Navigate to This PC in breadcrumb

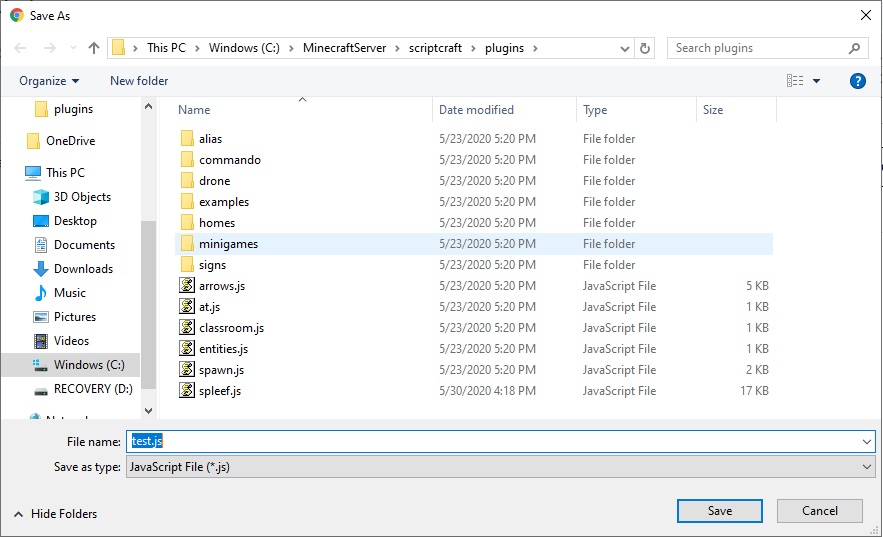coord(166,48)
